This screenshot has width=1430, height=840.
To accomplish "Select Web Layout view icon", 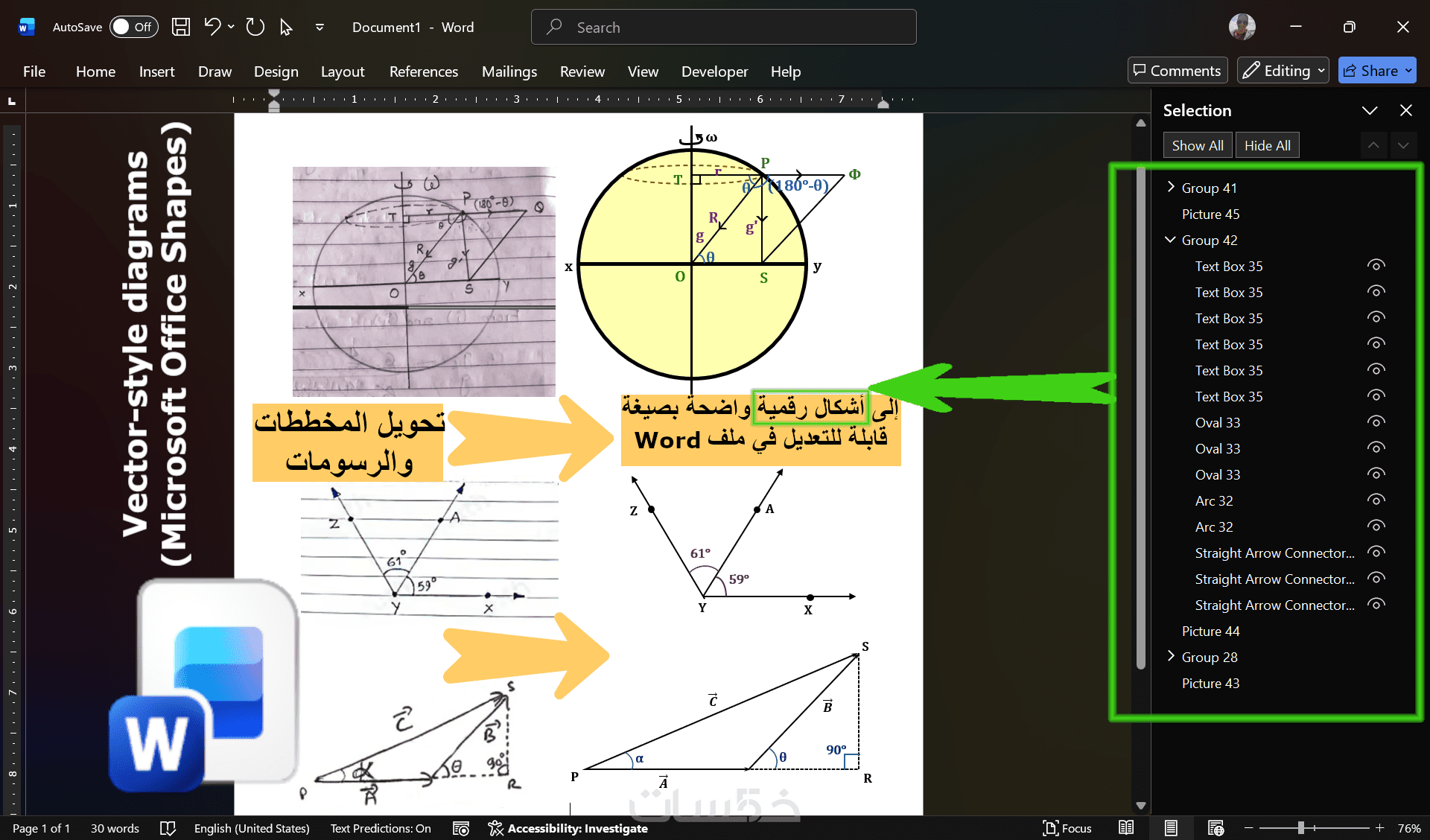I will tap(1215, 828).
